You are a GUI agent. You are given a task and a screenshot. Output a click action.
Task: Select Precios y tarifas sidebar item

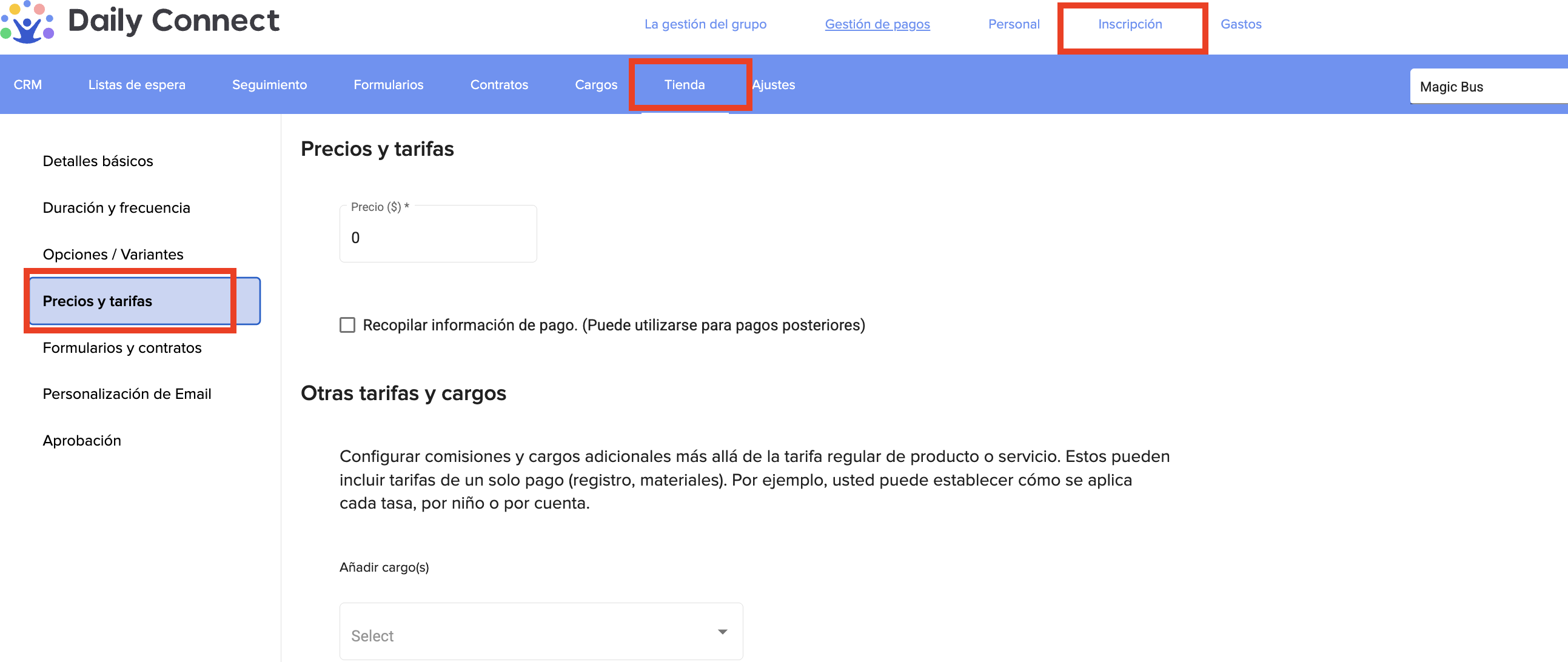(98, 301)
